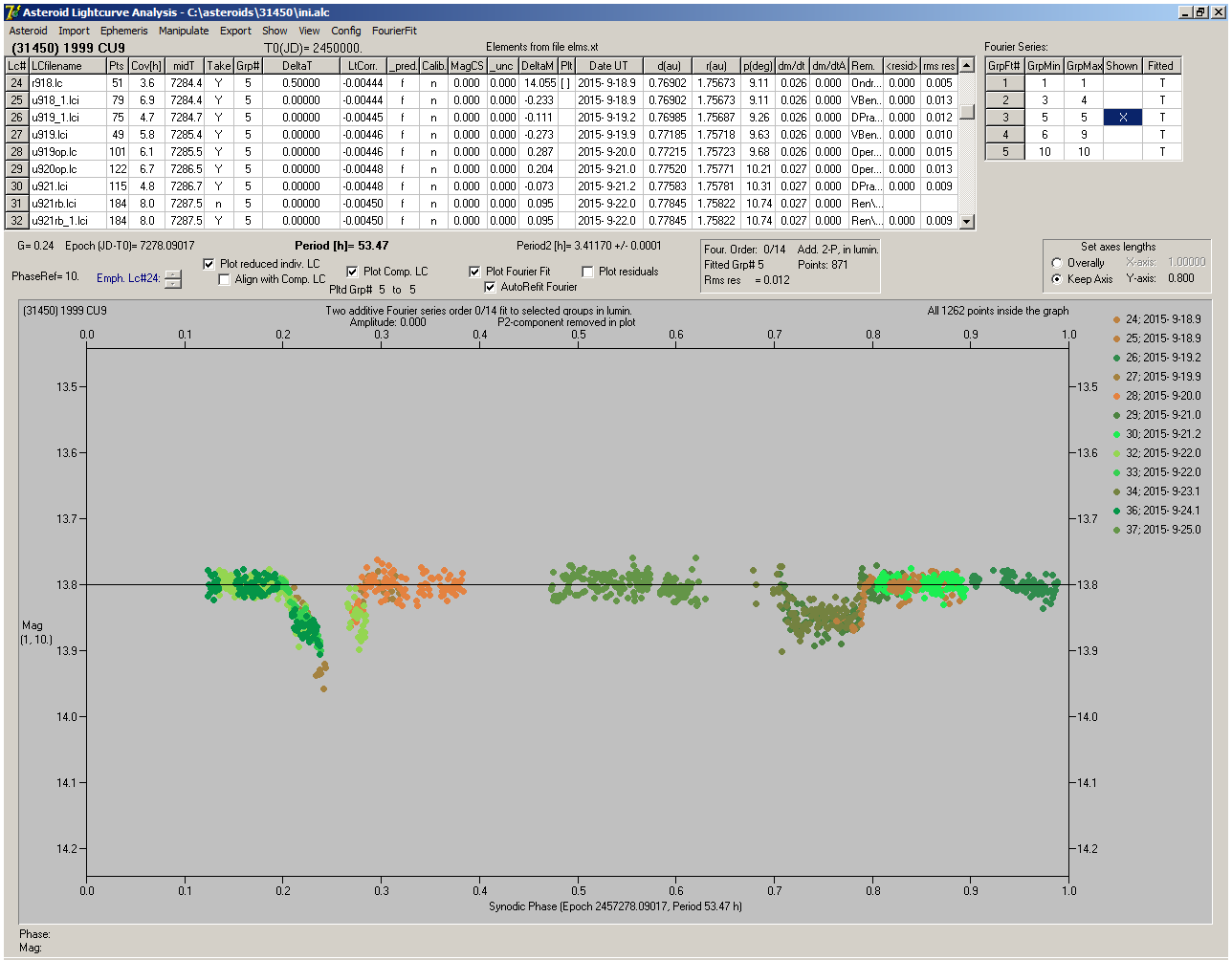Select Fourier series row header 4
The width and height of the screenshot is (1232, 960).
1005,135
